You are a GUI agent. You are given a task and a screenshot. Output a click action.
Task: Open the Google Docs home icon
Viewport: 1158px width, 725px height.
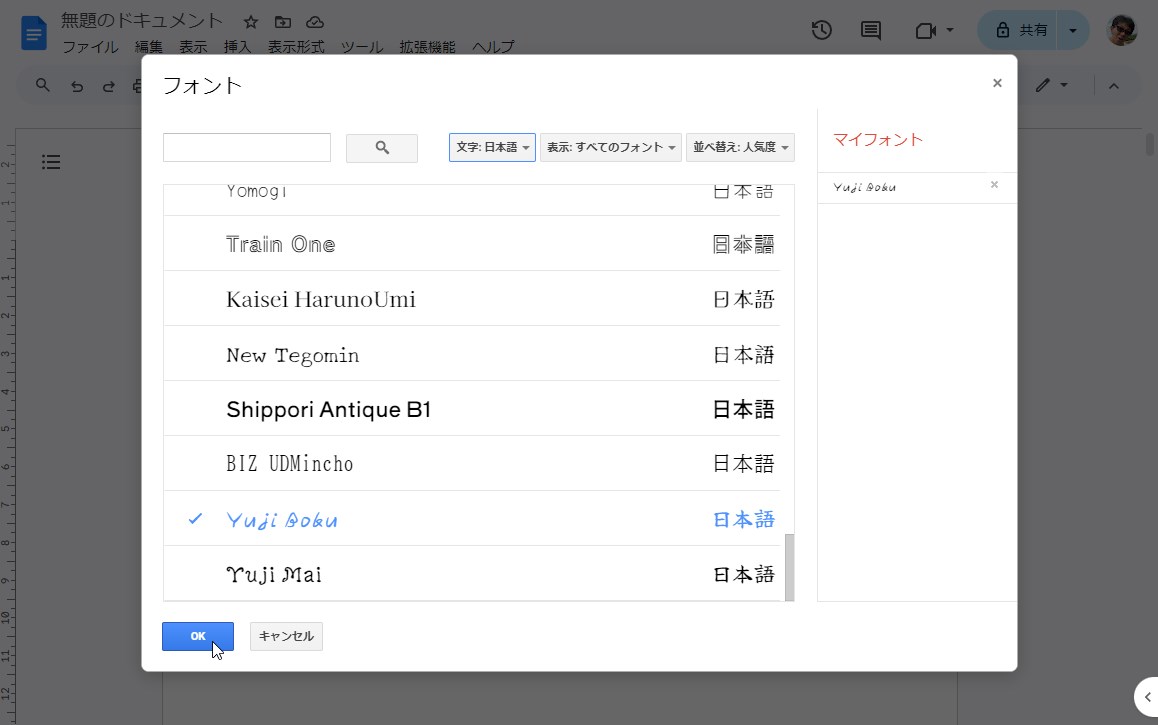coord(34,34)
